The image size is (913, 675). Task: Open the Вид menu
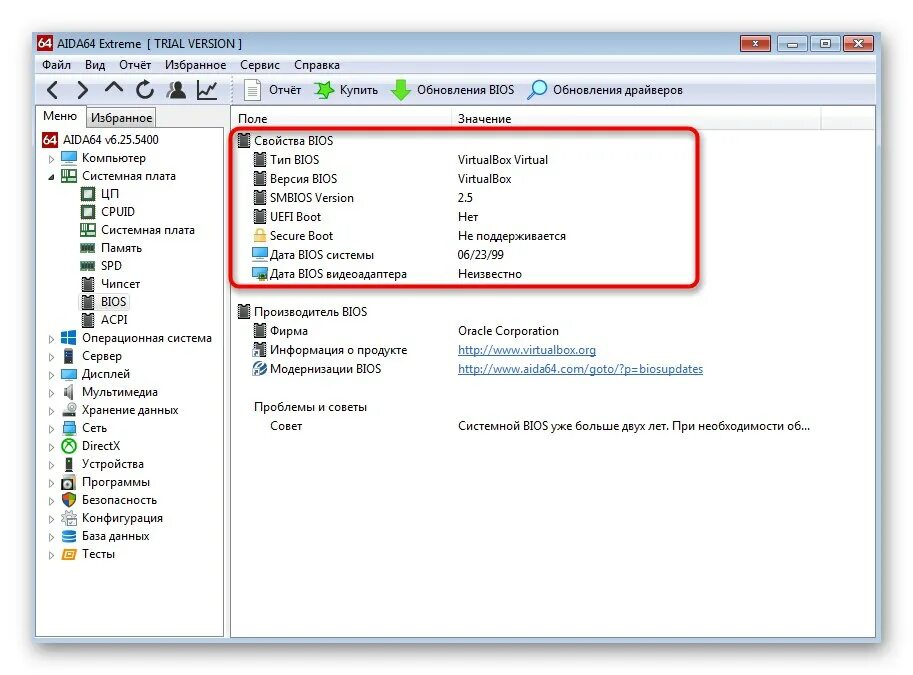tap(95, 65)
